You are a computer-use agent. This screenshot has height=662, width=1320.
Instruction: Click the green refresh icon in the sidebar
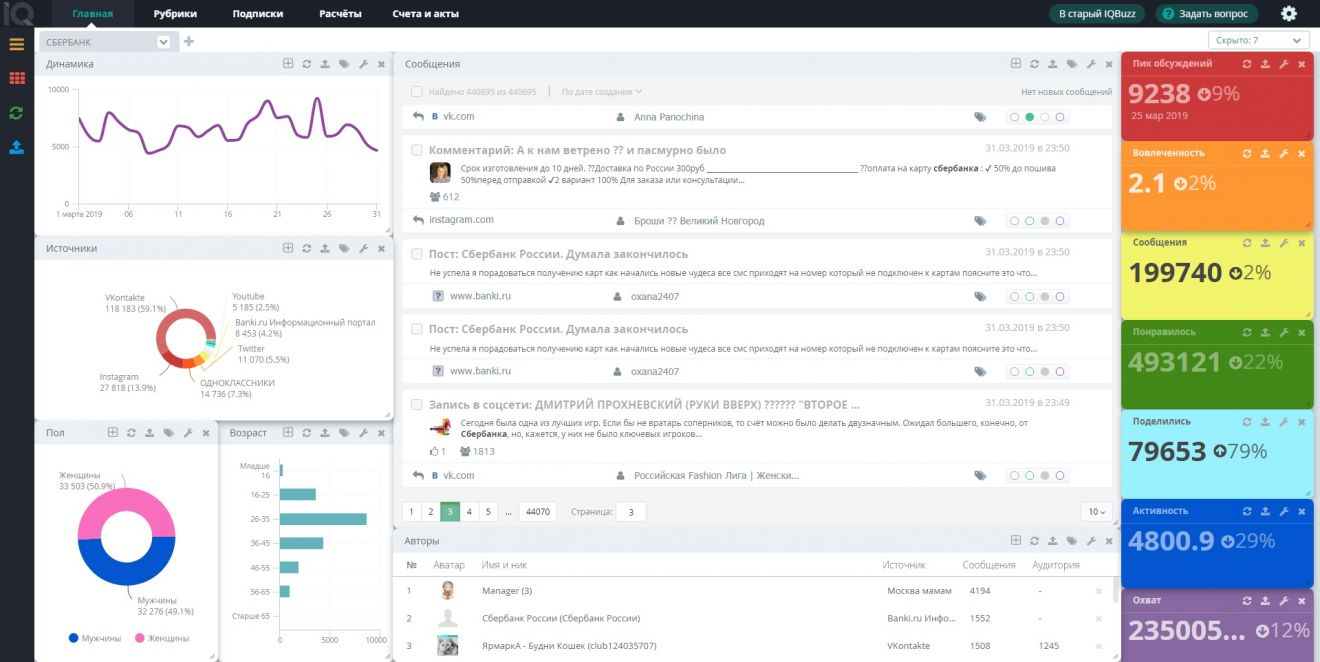click(16, 113)
